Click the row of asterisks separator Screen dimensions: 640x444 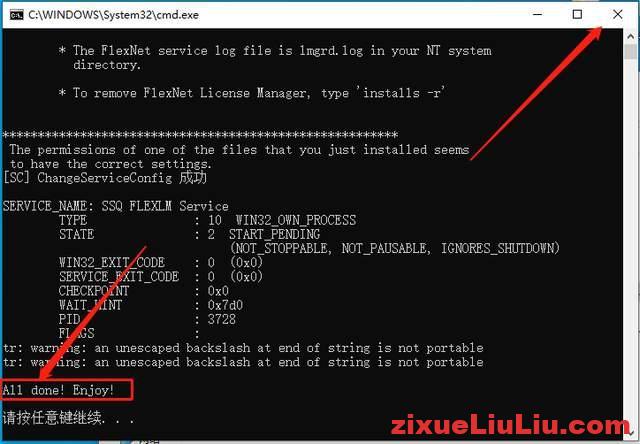[200, 135]
